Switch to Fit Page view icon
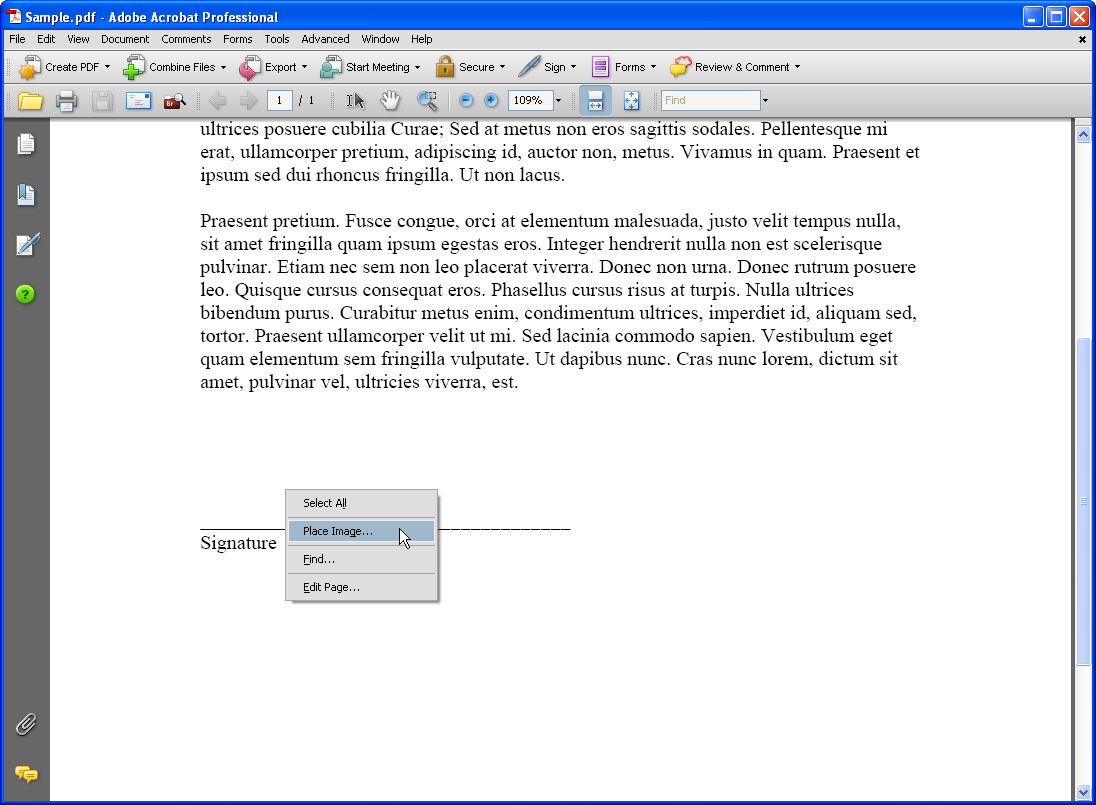Viewport: 1096px width, 805px height. coord(631,101)
